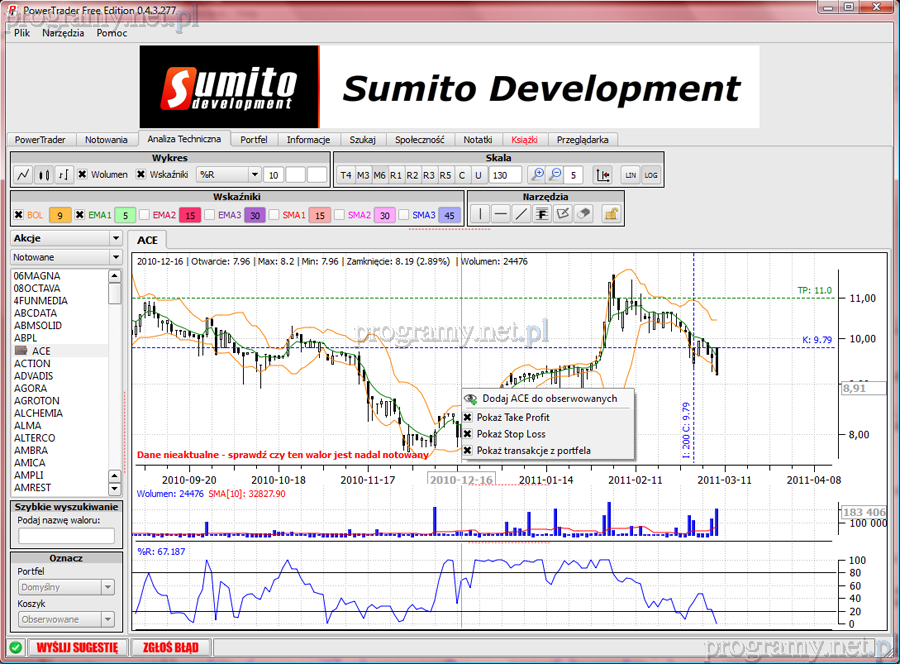Click the padlock icon in Narzędzia
Screen dimensions: 900x664
coord(610,214)
